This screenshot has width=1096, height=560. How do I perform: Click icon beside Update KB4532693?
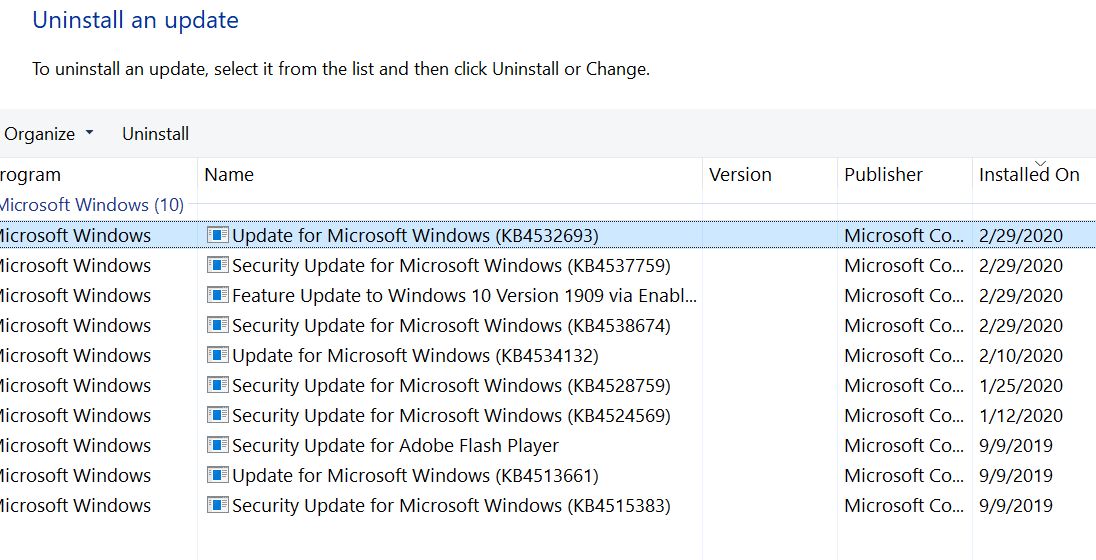[x=217, y=235]
